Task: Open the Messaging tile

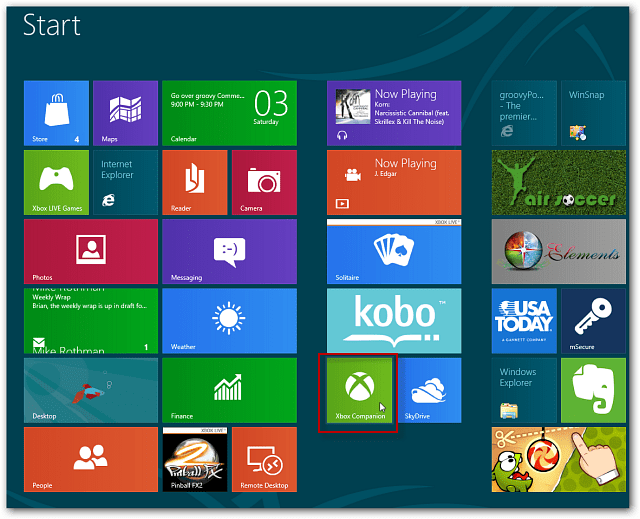Action: point(229,252)
